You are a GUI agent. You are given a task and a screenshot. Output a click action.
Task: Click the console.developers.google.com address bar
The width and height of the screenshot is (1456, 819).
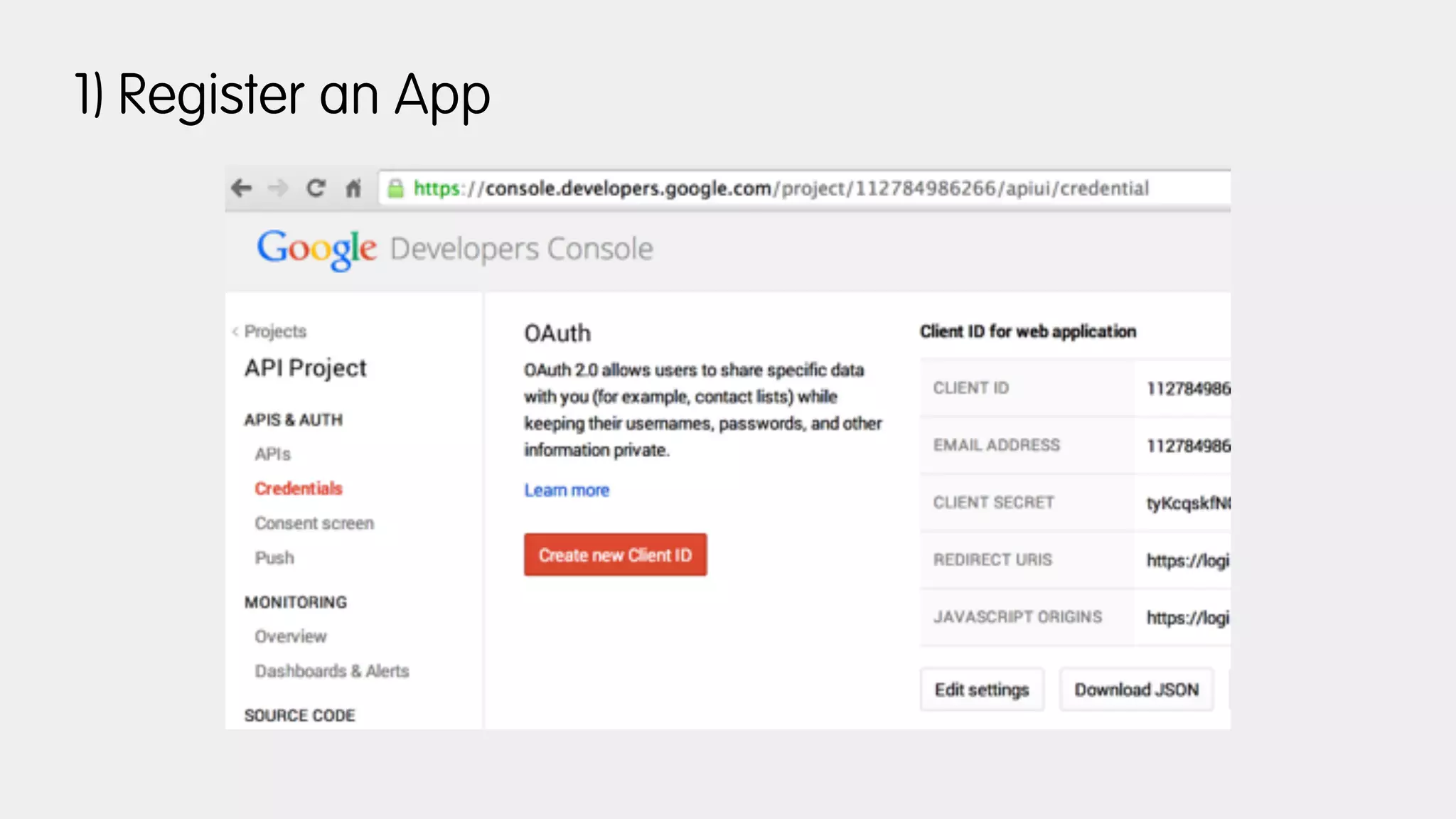point(804,188)
